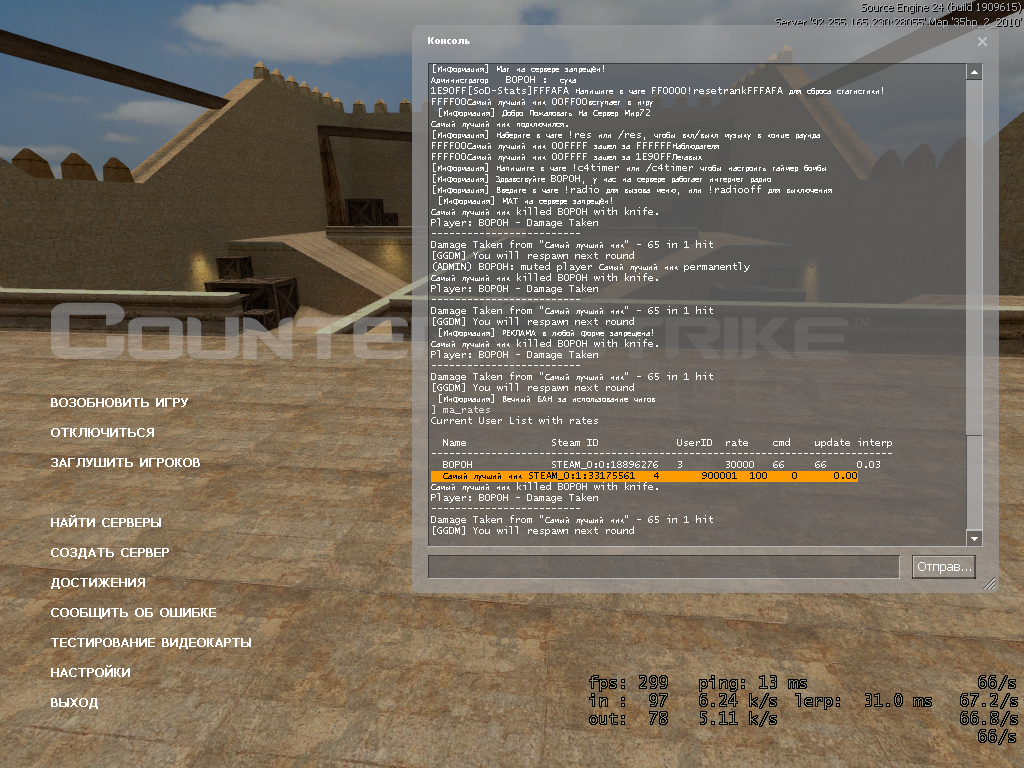The height and width of the screenshot is (768, 1024).
Task: Click line '(ADMIN) ВОРОН: muted player'
Action: click(590, 267)
